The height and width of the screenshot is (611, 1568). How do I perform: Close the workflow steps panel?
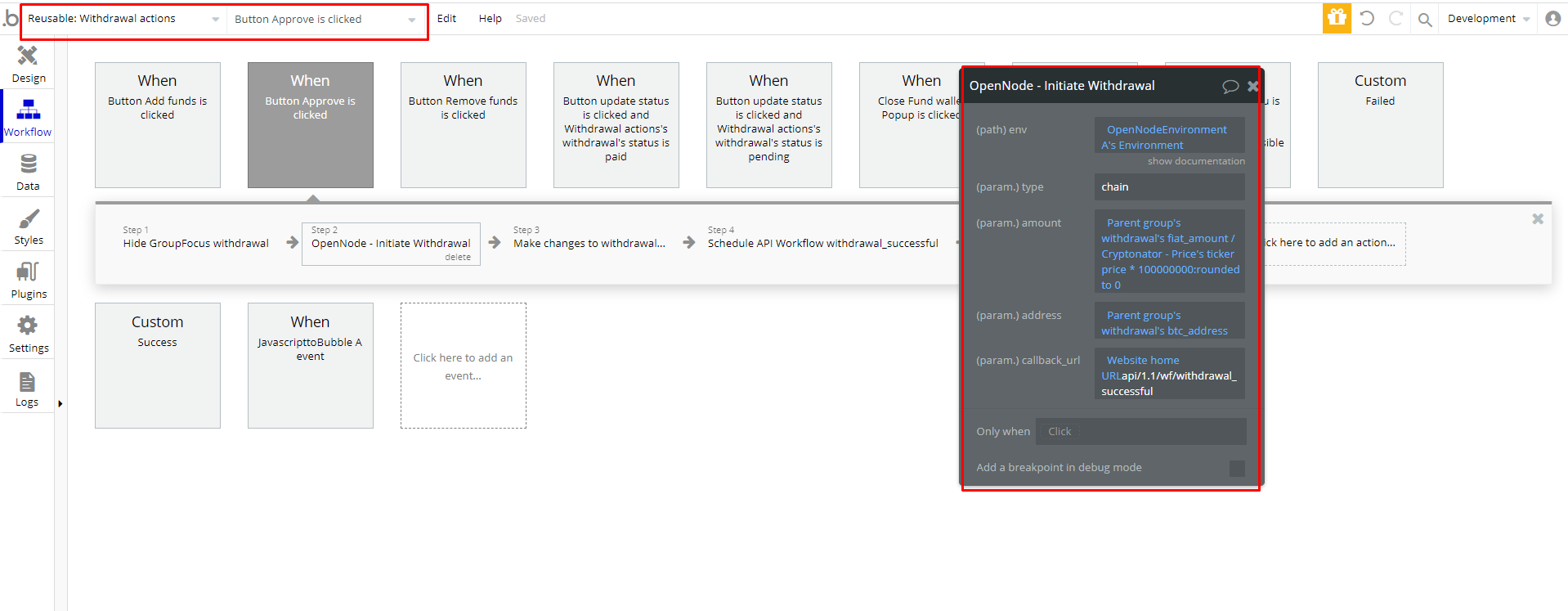point(1538,219)
